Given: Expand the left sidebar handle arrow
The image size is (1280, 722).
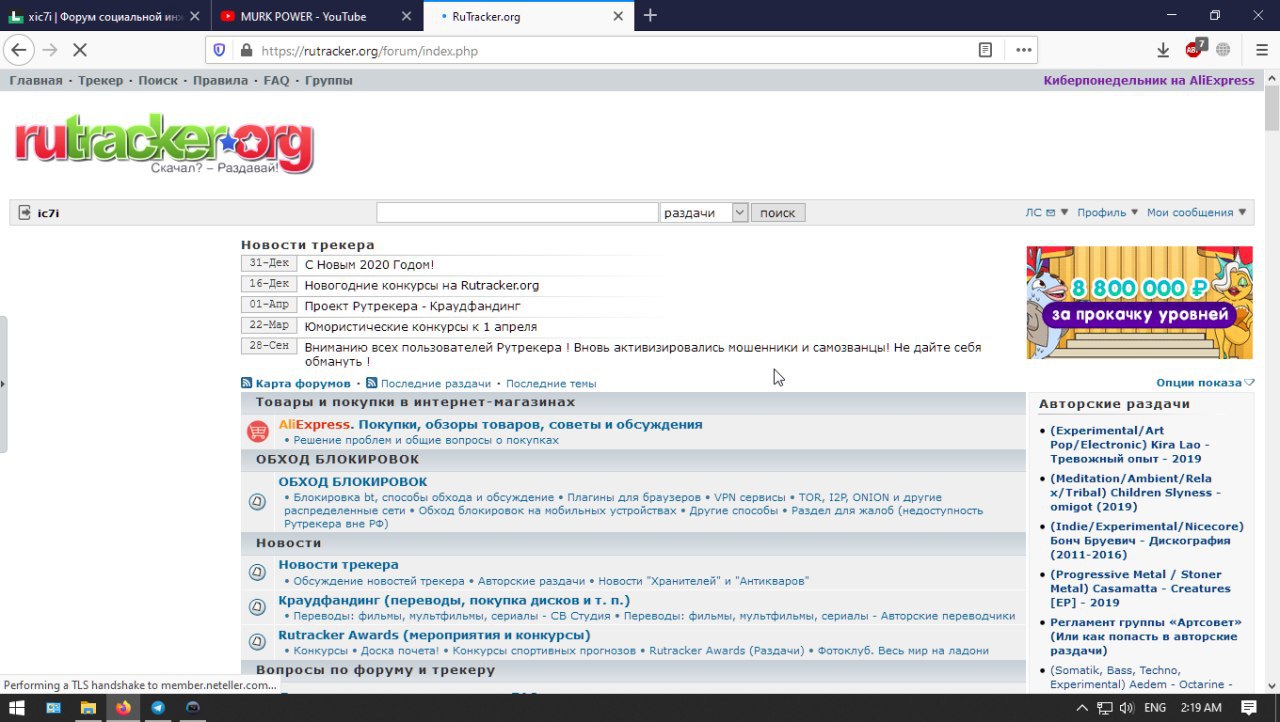Looking at the screenshot, I should point(3,384).
